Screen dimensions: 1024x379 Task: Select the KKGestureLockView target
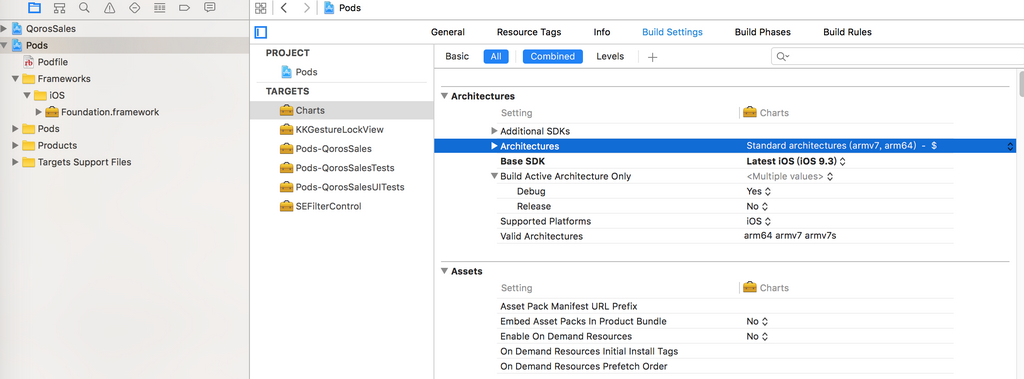(342, 129)
